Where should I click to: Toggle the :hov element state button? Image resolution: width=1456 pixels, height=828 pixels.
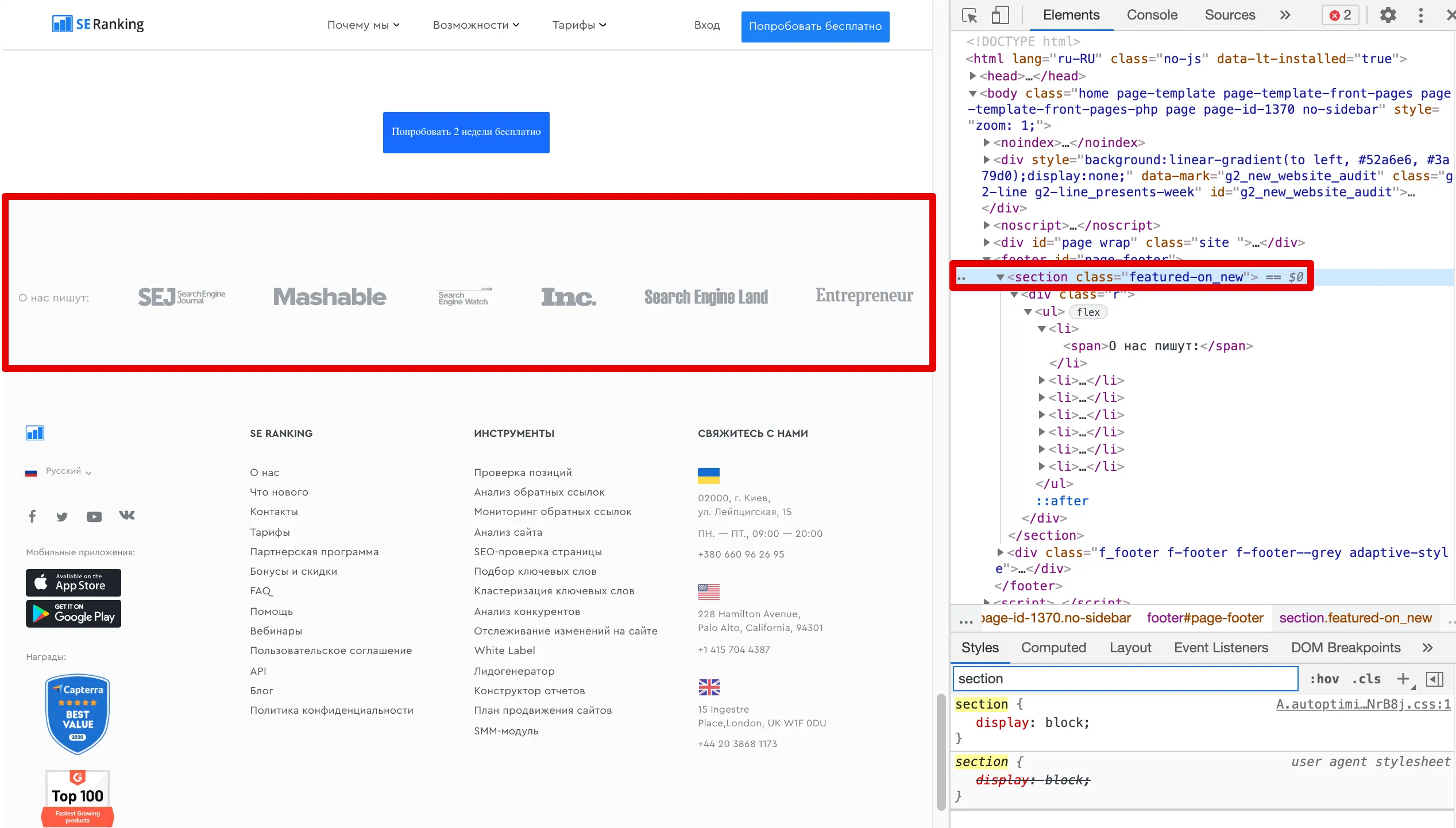tap(1324, 679)
